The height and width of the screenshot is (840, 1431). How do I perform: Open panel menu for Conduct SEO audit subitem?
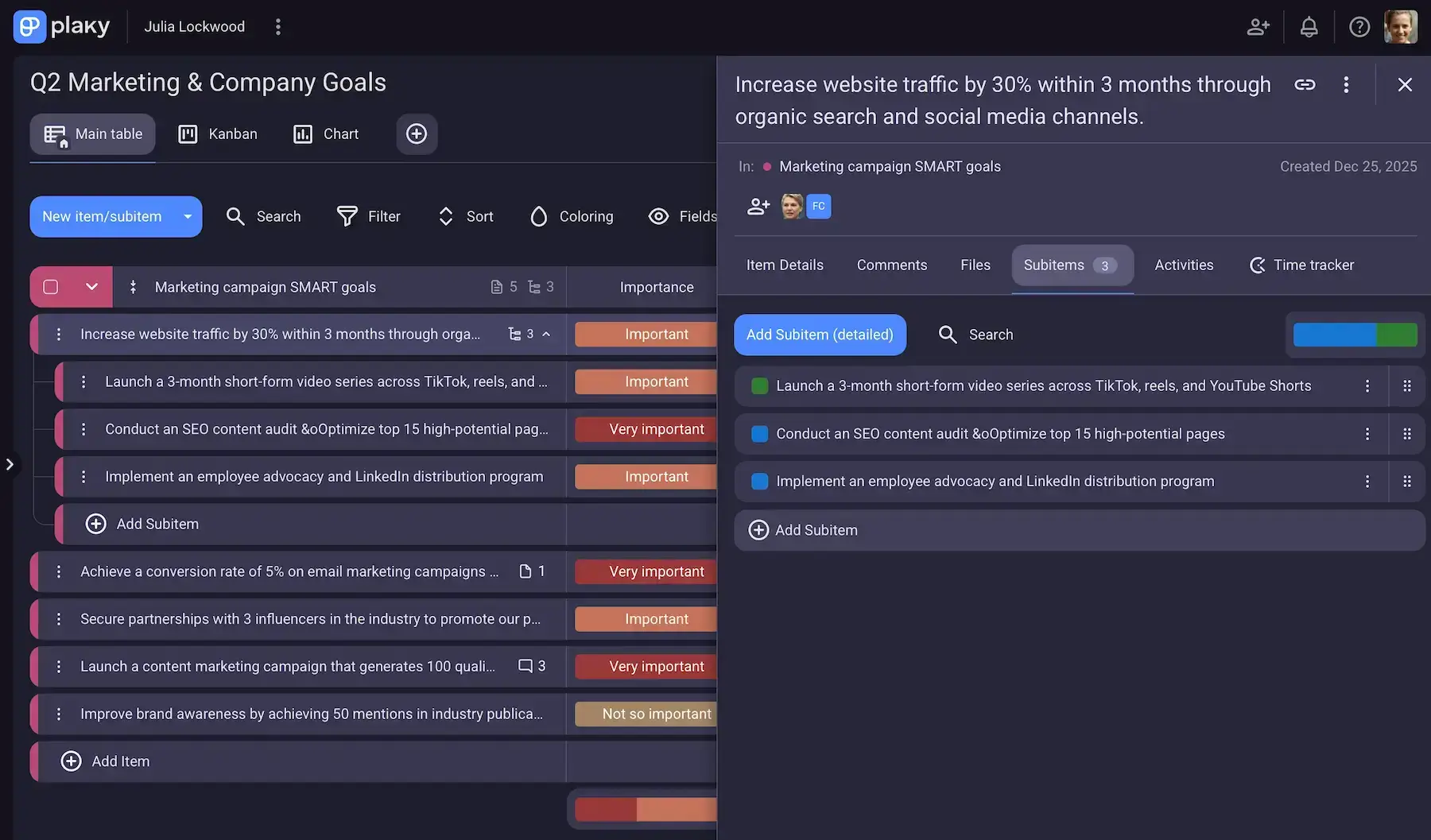(1367, 434)
